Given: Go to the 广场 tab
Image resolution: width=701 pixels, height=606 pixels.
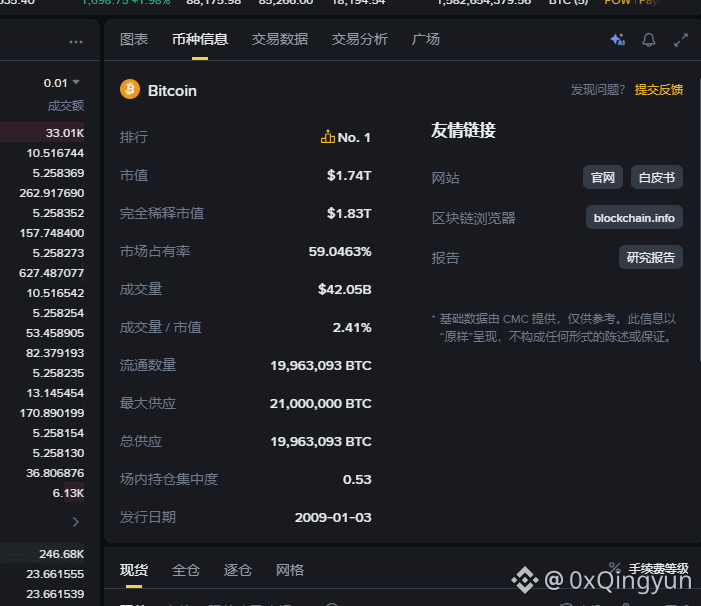Looking at the screenshot, I should click(x=426, y=39).
